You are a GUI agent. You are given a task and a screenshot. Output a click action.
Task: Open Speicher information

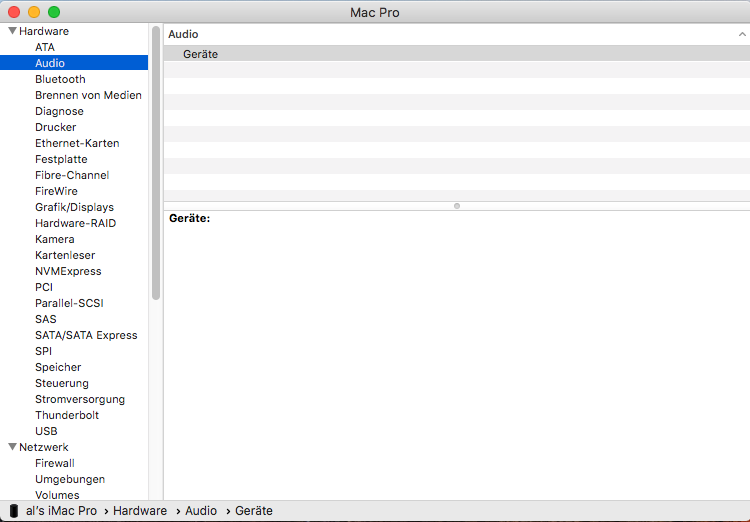click(58, 367)
